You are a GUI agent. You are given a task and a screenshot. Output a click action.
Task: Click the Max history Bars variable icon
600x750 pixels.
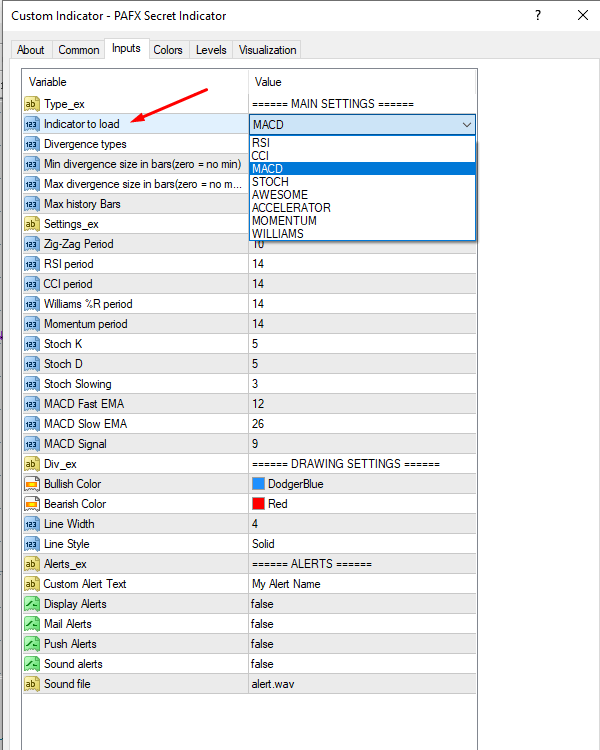32,204
